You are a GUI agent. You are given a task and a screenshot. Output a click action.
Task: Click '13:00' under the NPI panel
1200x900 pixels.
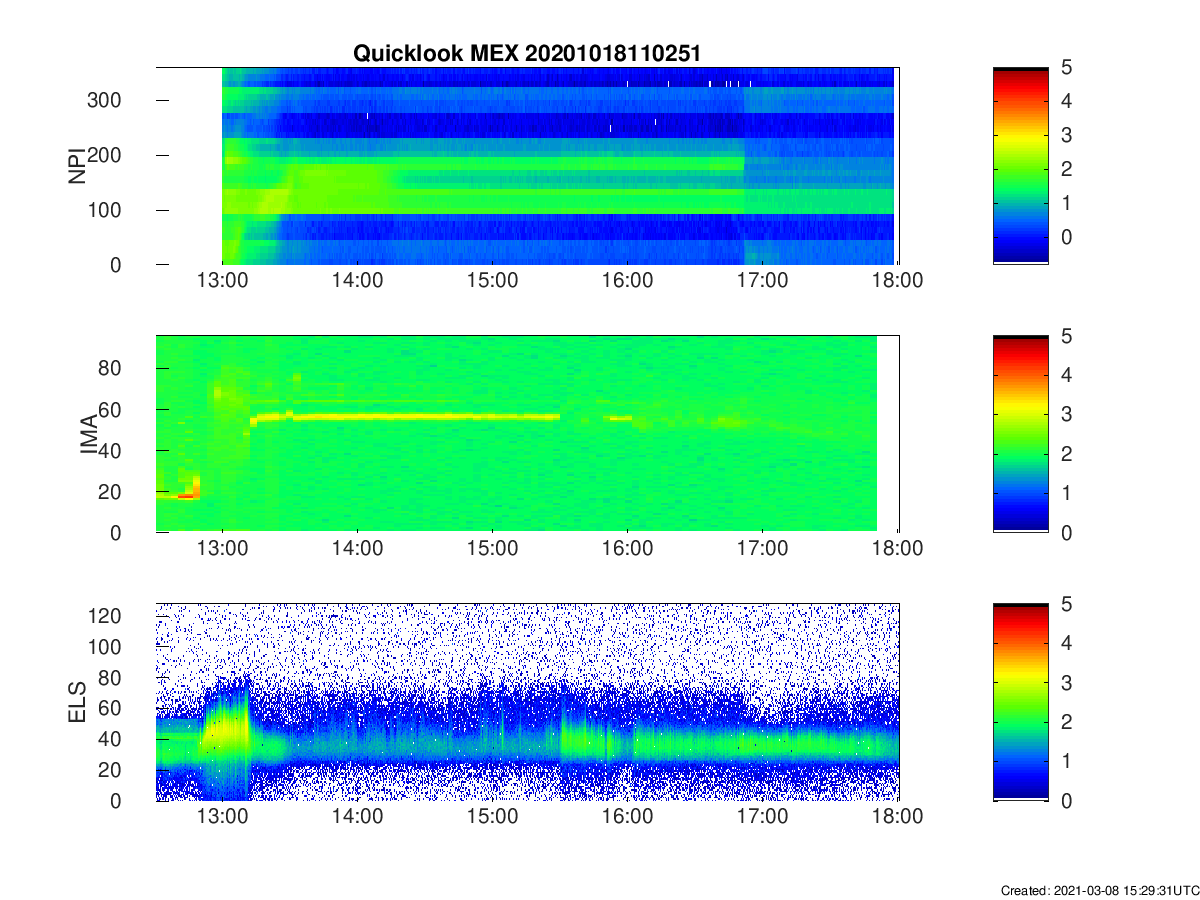pos(222,281)
